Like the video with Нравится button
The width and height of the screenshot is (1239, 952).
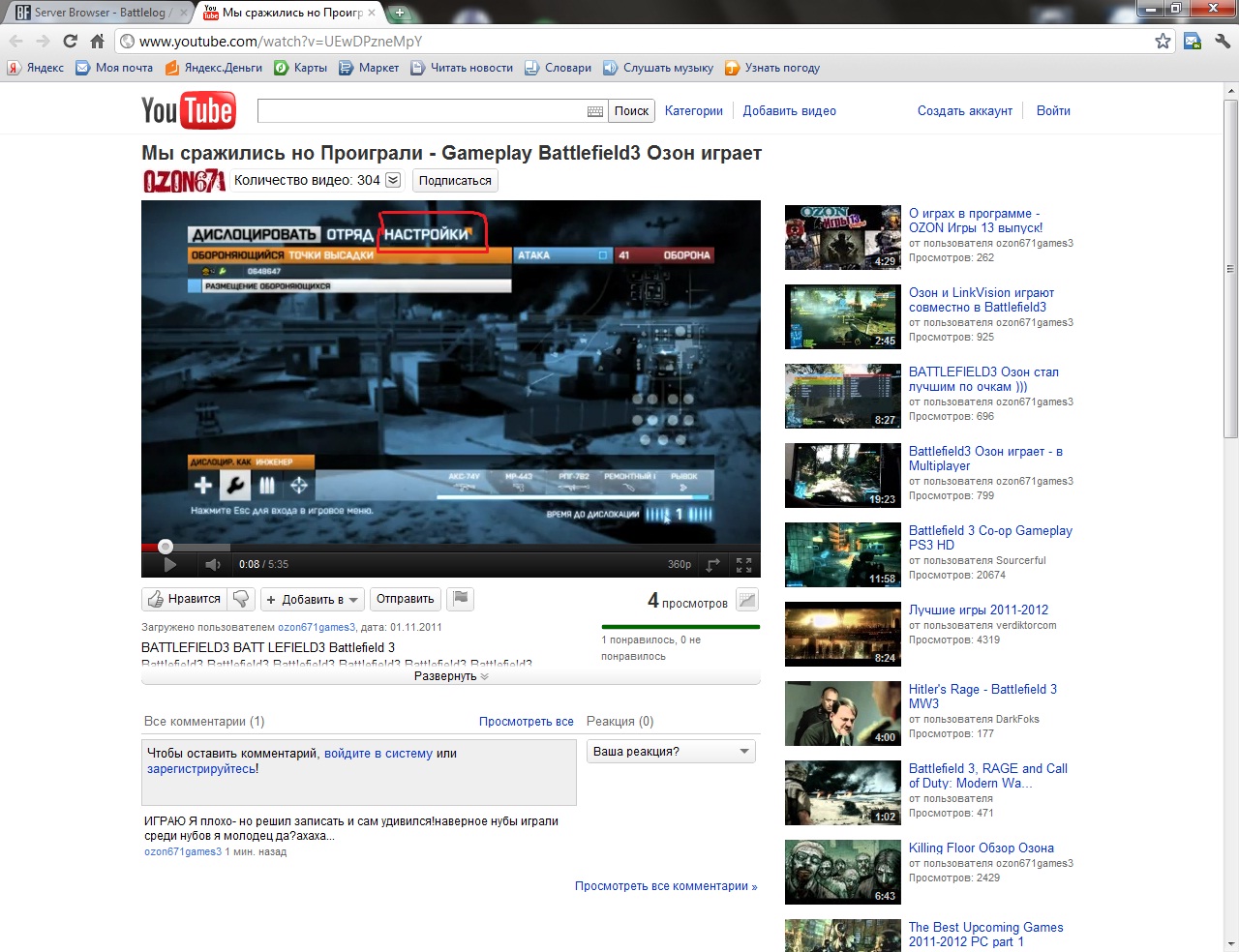coord(184,599)
